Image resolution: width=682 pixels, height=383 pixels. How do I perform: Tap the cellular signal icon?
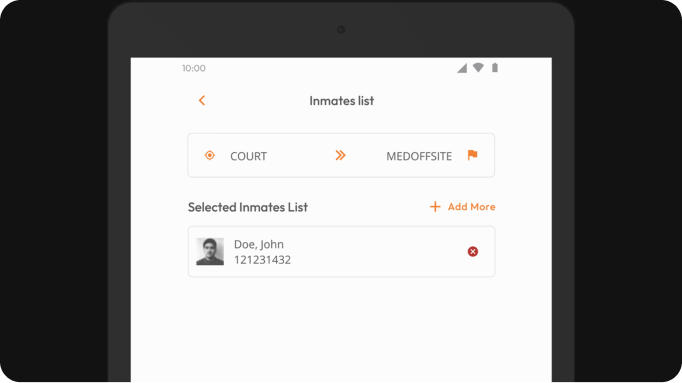[462, 68]
